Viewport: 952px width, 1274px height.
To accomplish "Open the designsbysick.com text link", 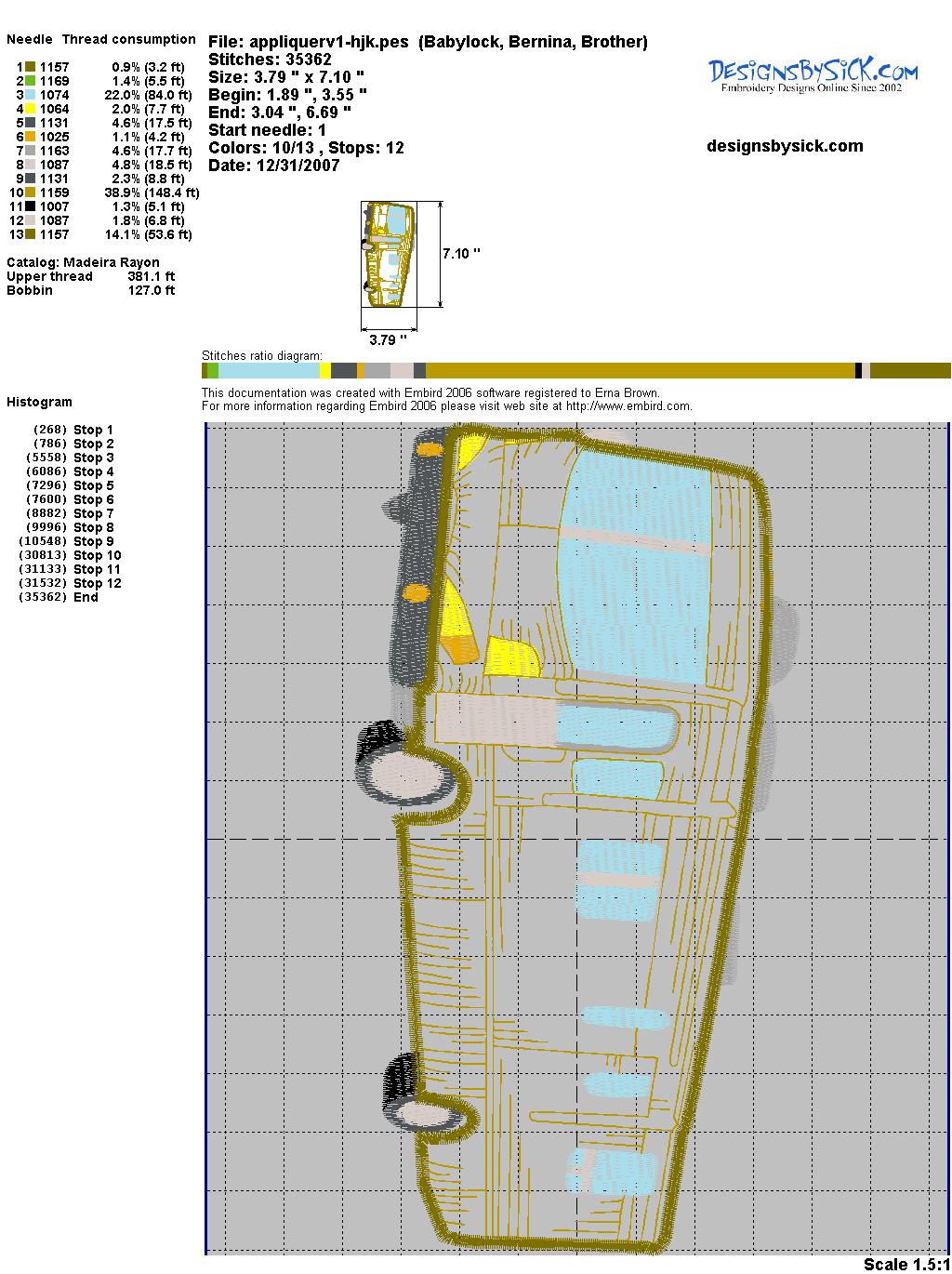I will [785, 146].
